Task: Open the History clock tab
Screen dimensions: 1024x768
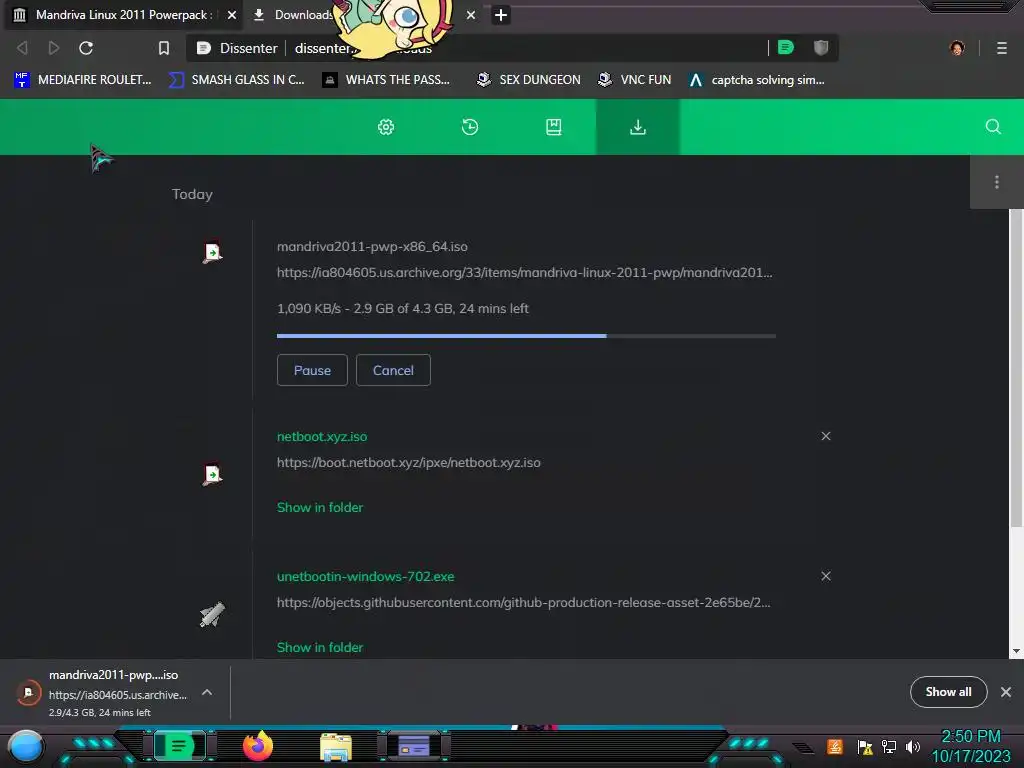Action: pos(470,127)
